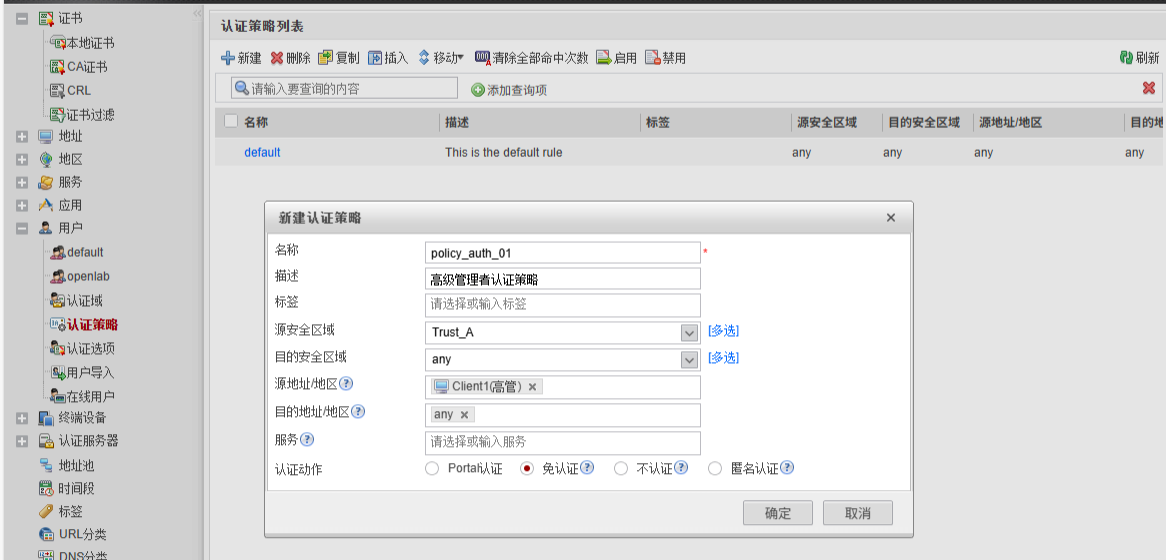Open 标签 in the sidebar
The image size is (1166, 560).
pyautogui.click(x=71, y=512)
